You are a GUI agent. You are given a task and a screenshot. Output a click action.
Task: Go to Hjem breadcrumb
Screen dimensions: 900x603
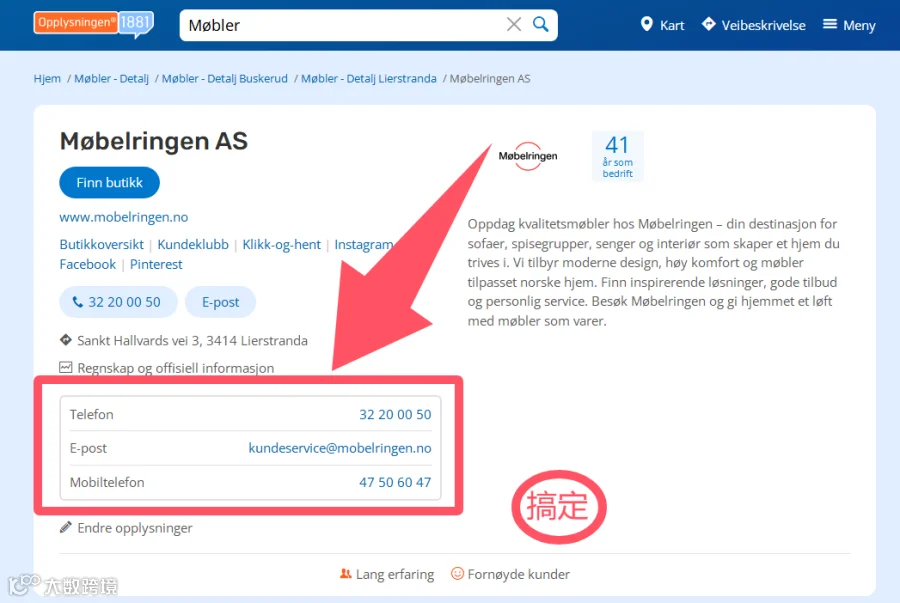[x=47, y=79]
